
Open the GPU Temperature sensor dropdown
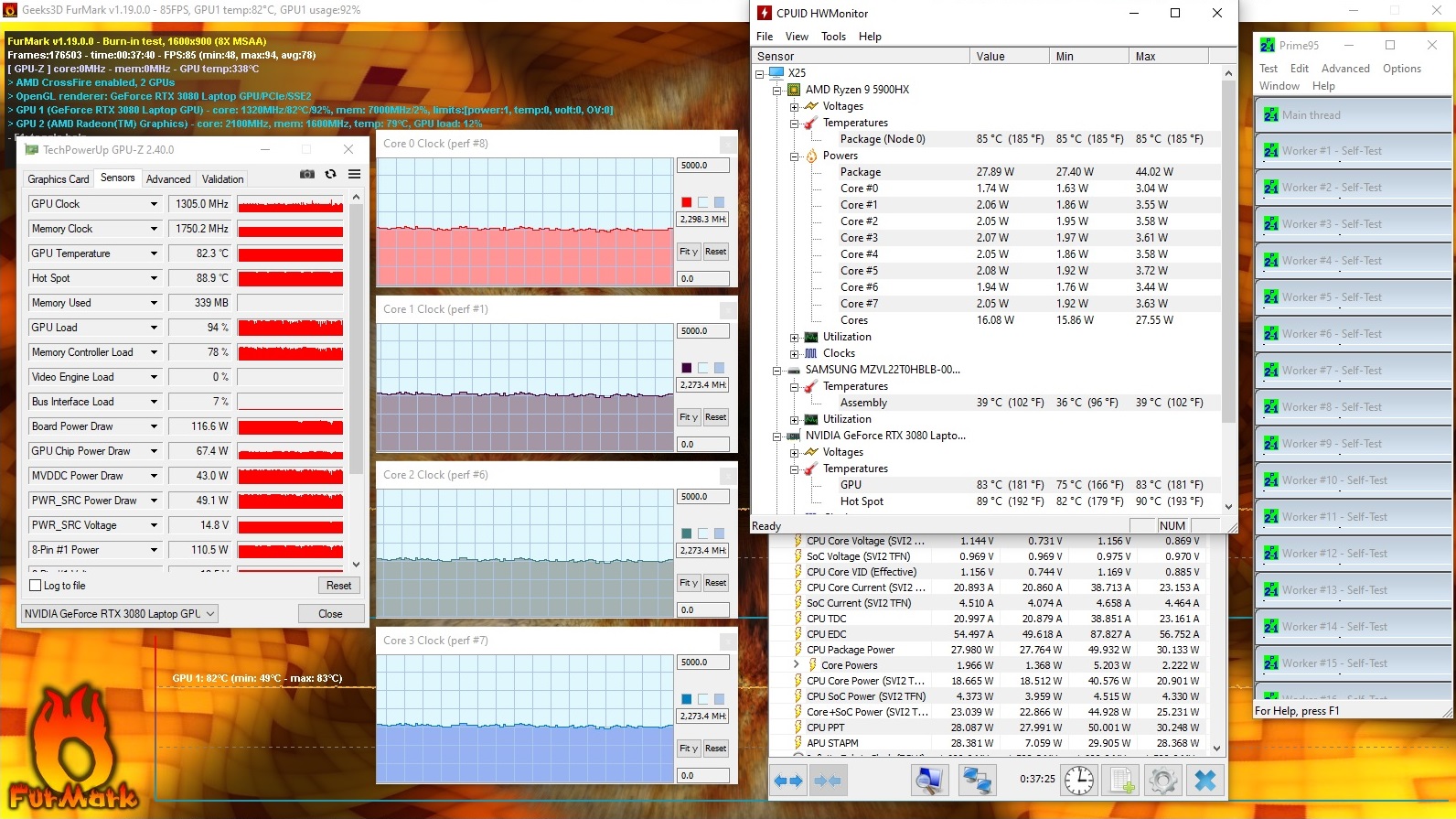[154, 253]
